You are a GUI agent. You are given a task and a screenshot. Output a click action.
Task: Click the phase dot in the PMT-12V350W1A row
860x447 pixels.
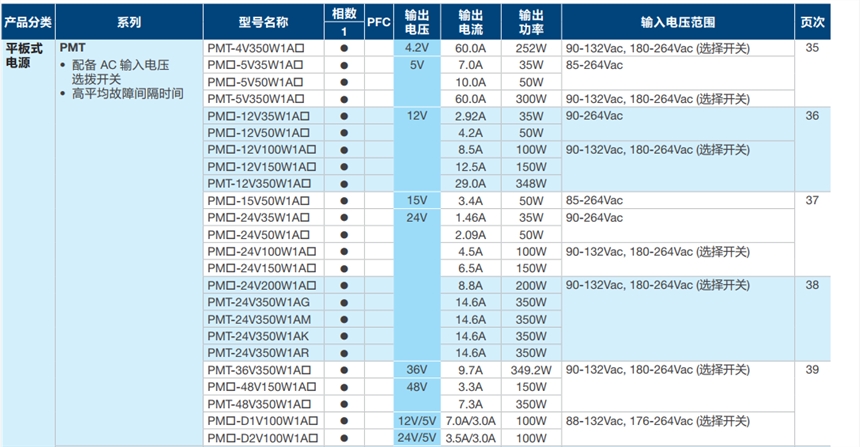click(344, 183)
